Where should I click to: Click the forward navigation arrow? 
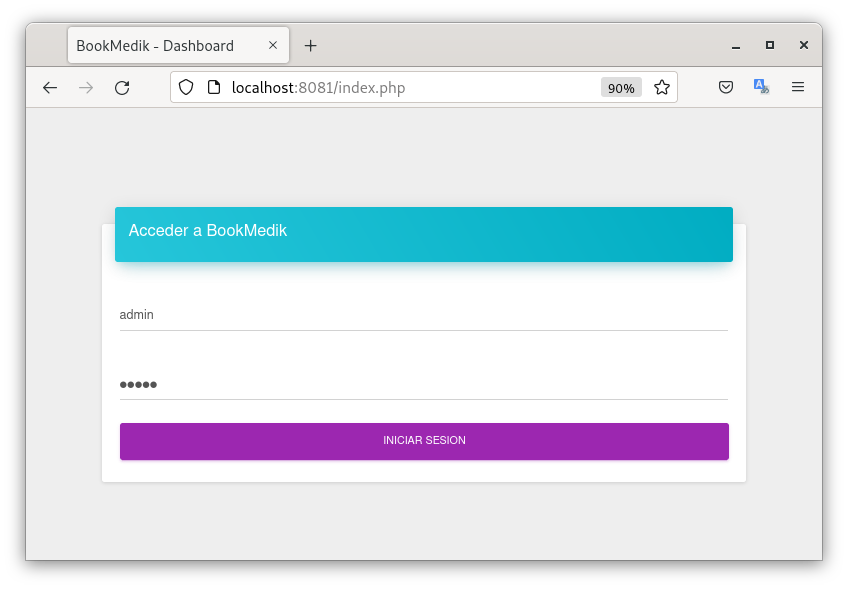[x=86, y=88]
